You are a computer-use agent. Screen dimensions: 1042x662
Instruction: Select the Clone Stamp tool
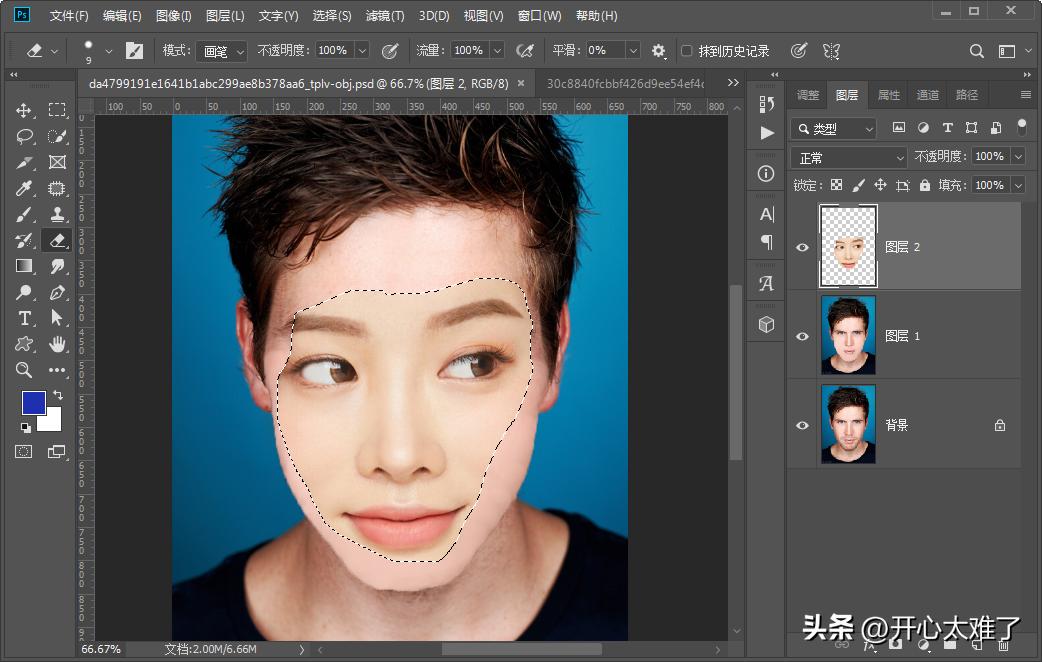(x=57, y=214)
